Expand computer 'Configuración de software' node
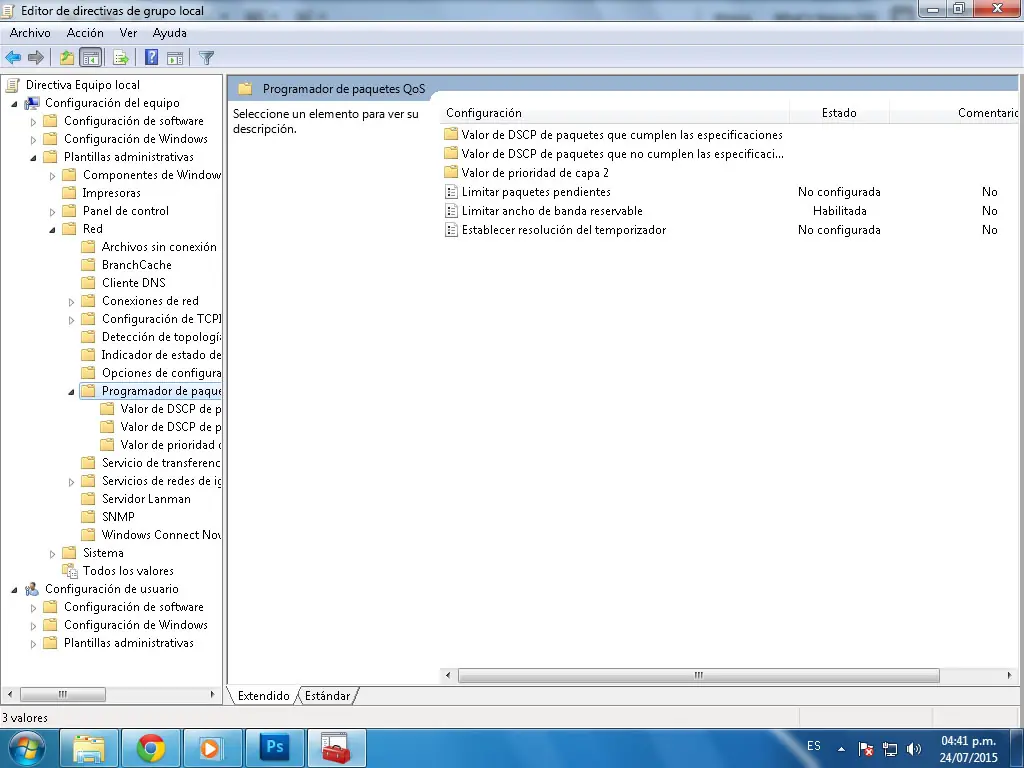 pos(33,121)
